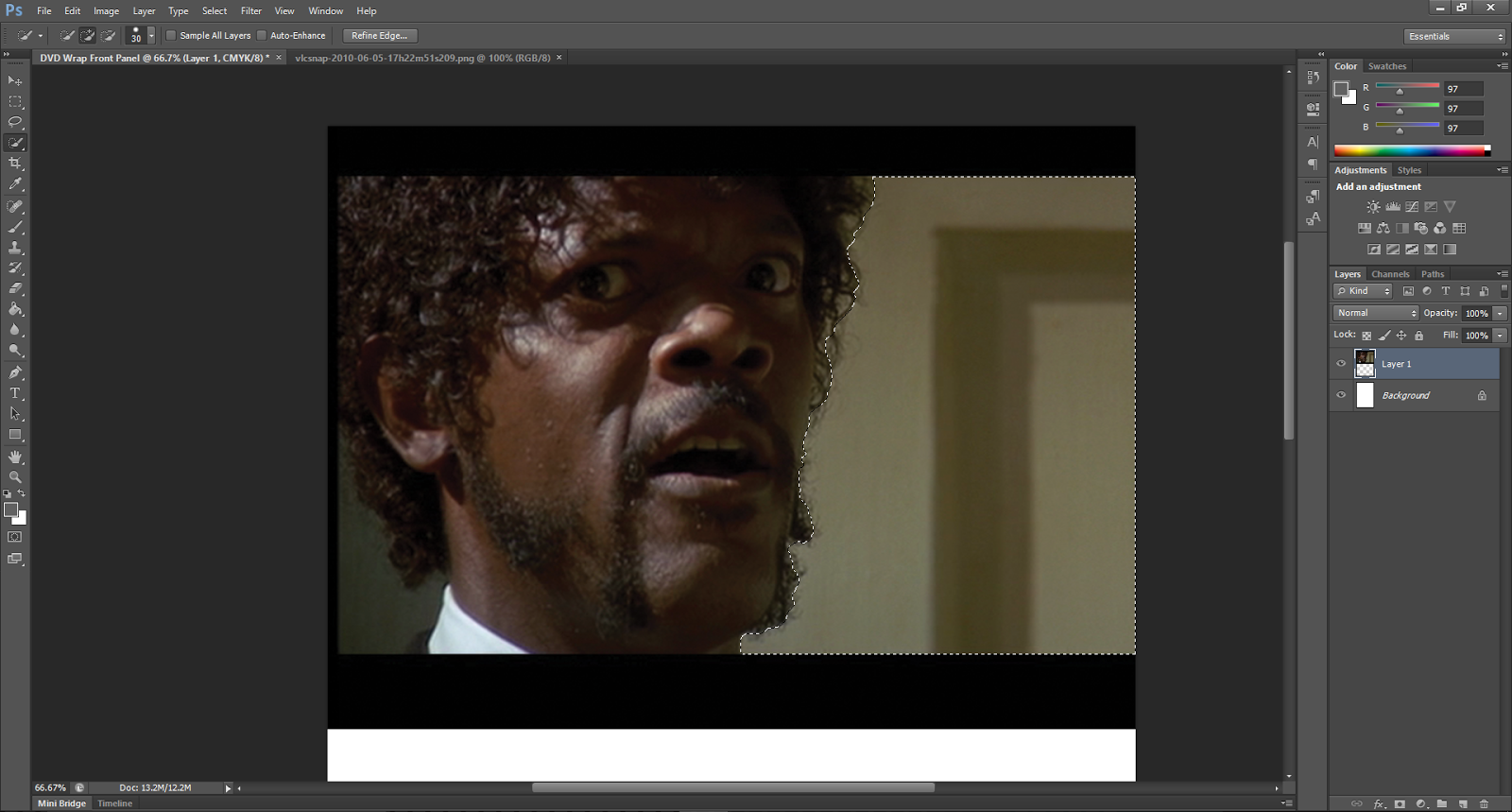Select the Blur tool
This screenshot has width=1512, height=812.
pyautogui.click(x=15, y=330)
